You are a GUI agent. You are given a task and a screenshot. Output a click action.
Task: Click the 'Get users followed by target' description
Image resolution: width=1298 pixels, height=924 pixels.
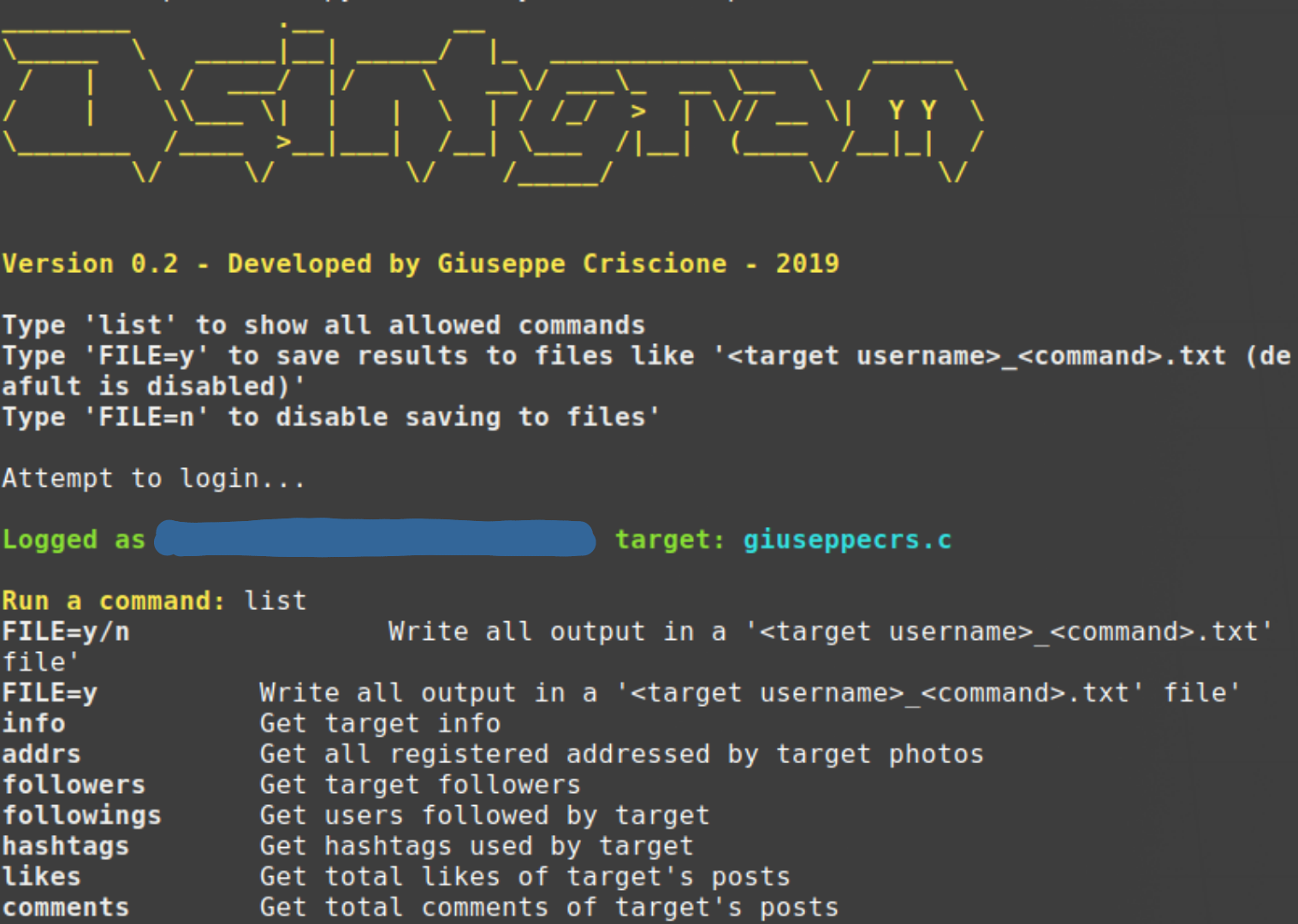pos(484,815)
